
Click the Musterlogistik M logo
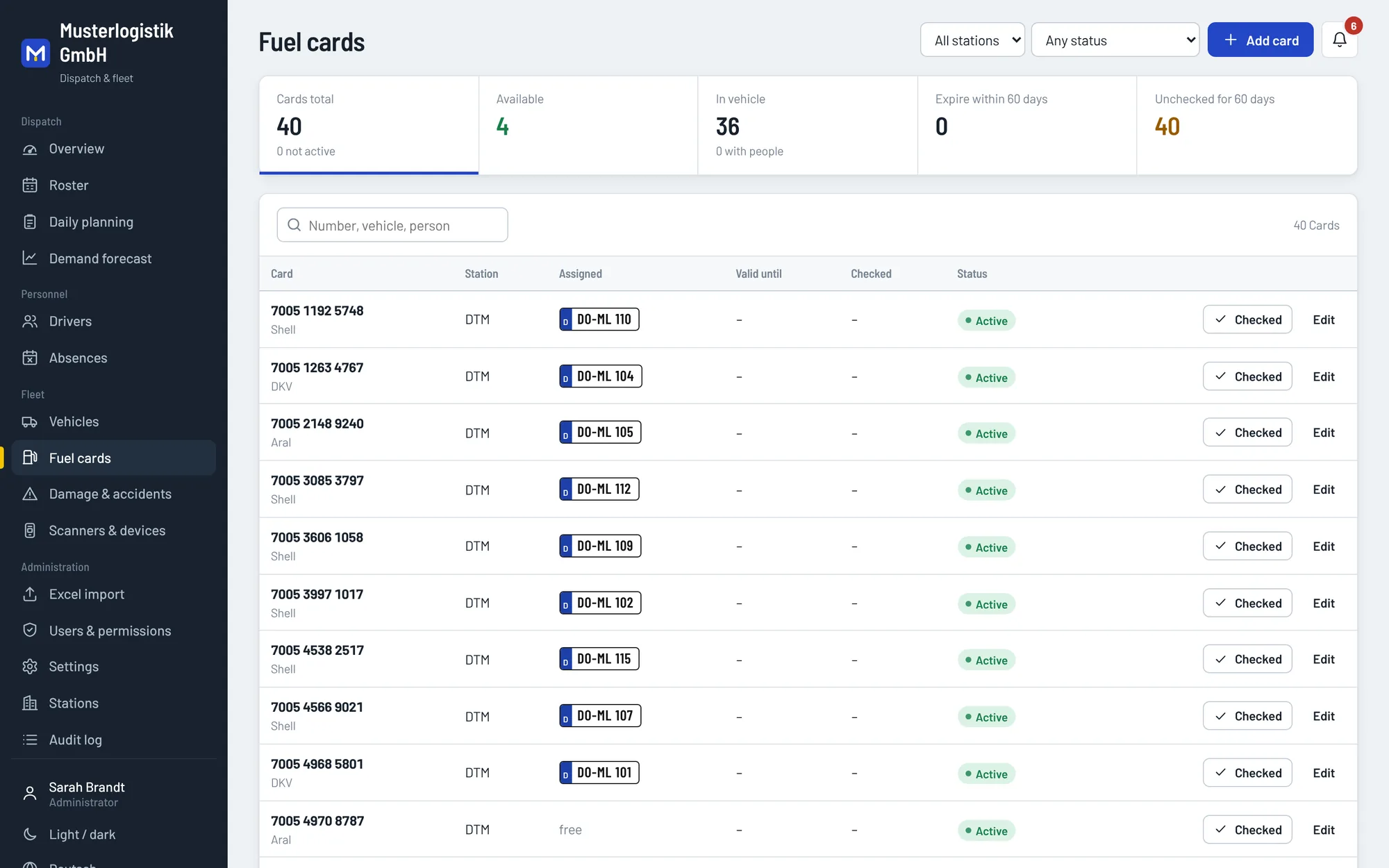(x=35, y=53)
